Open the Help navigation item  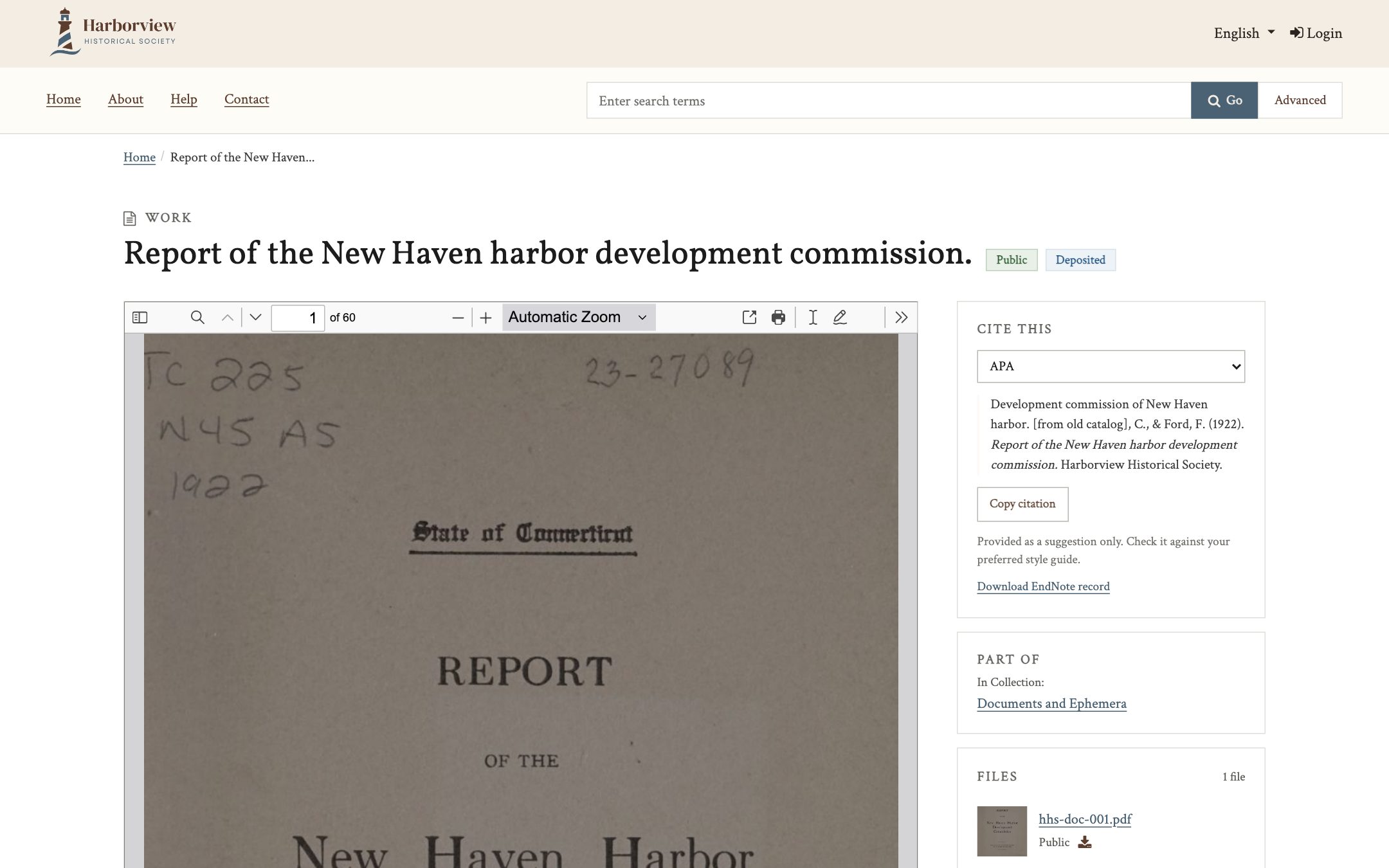(x=184, y=99)
